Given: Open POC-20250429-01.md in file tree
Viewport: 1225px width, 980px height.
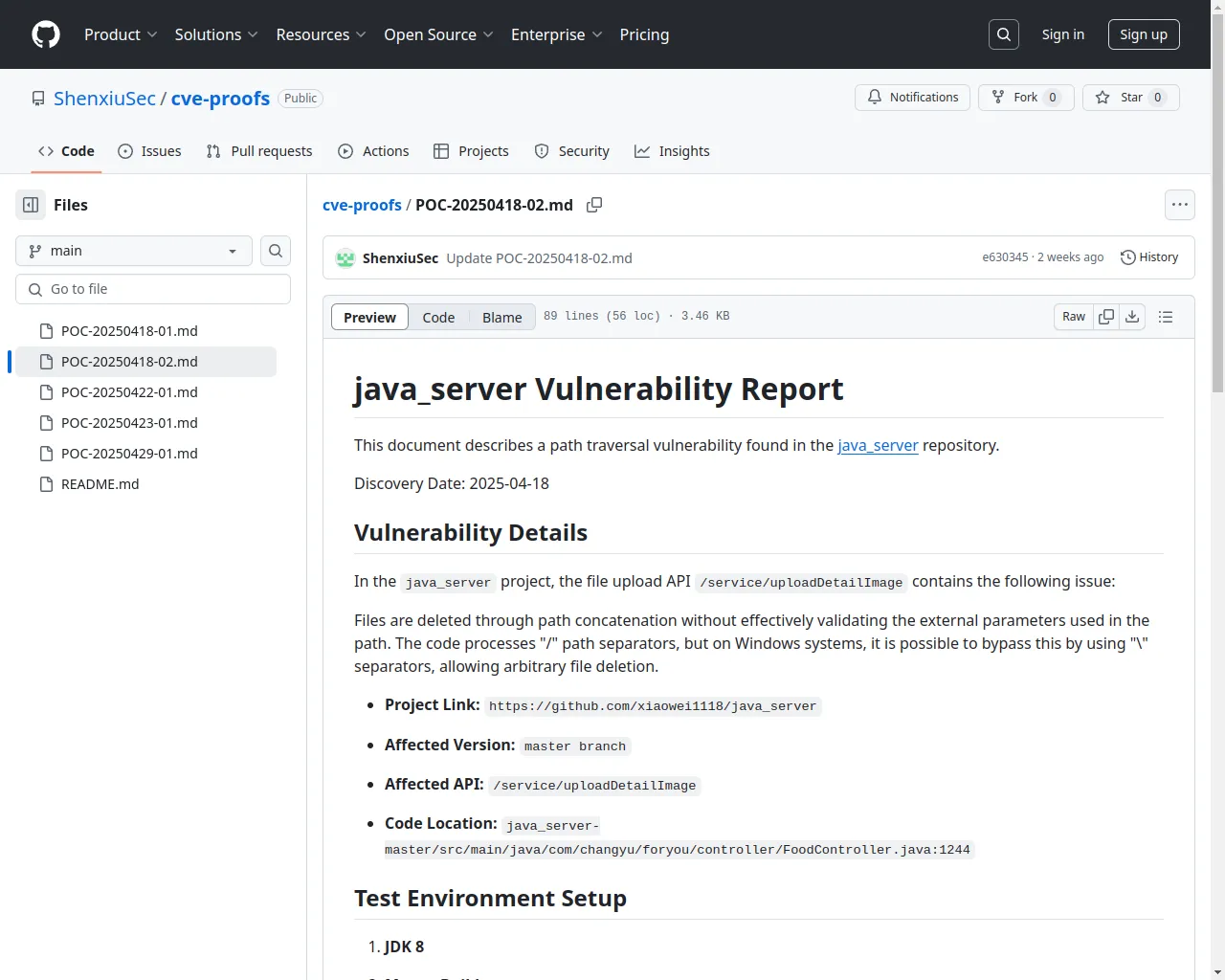Looking at the screenshot, I should point(145,454).
